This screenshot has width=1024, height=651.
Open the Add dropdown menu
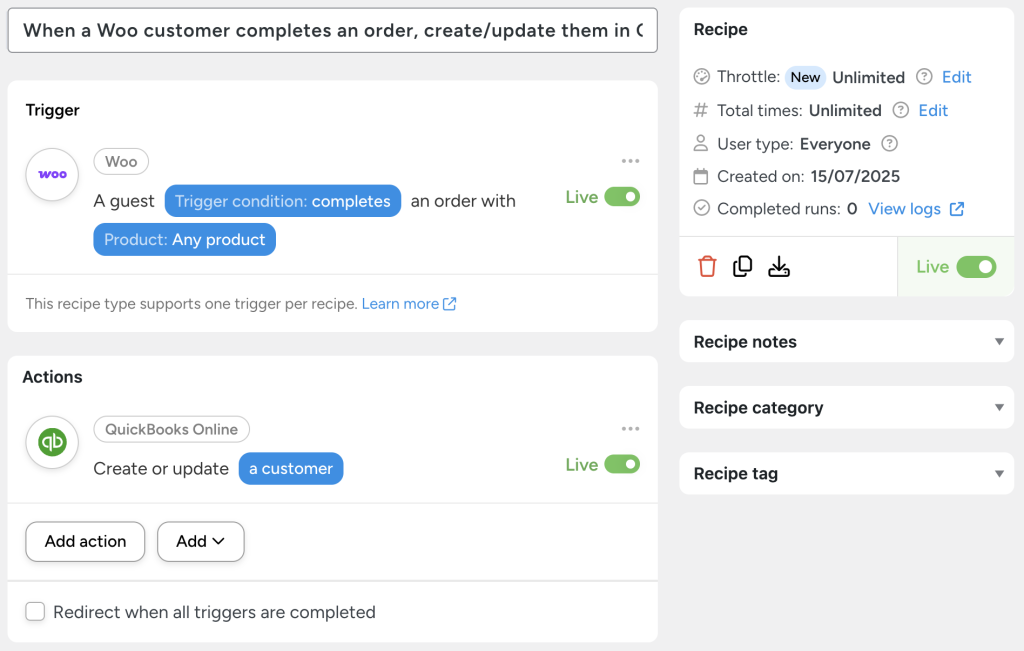(200, 541)
